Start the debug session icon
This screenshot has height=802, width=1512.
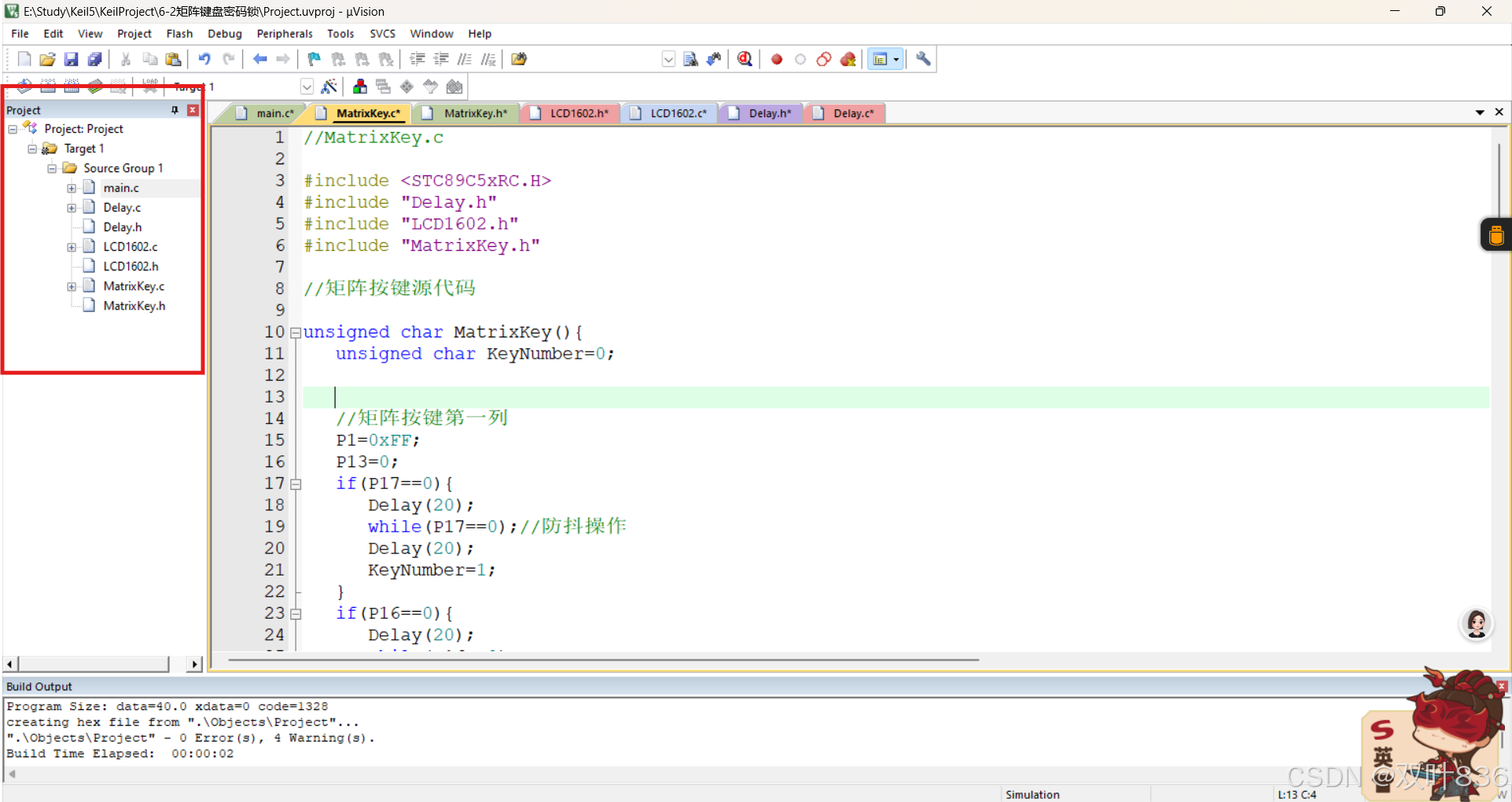tap(745, 59)
